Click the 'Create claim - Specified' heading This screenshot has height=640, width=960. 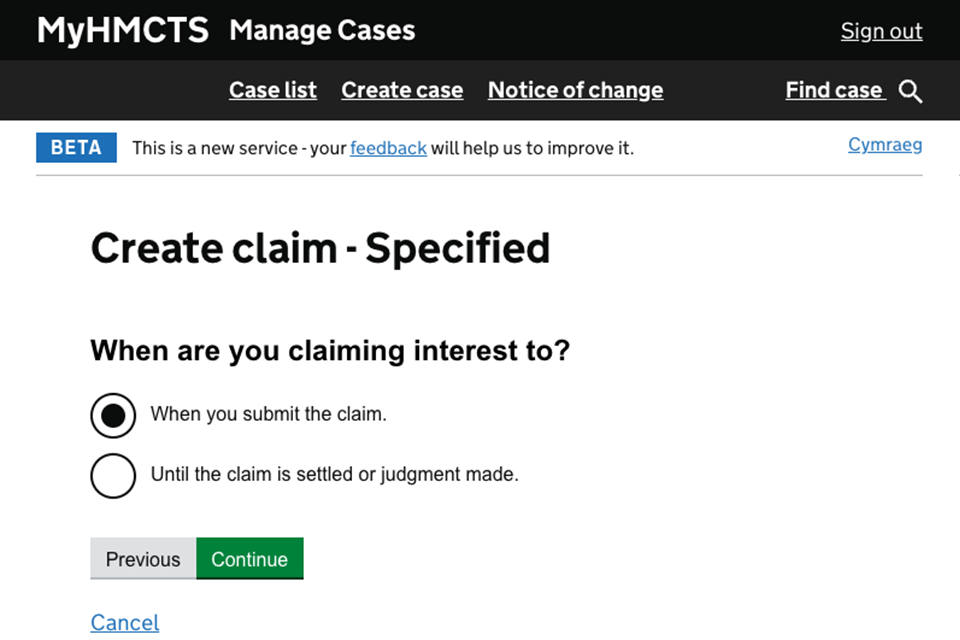click(320, 248)
